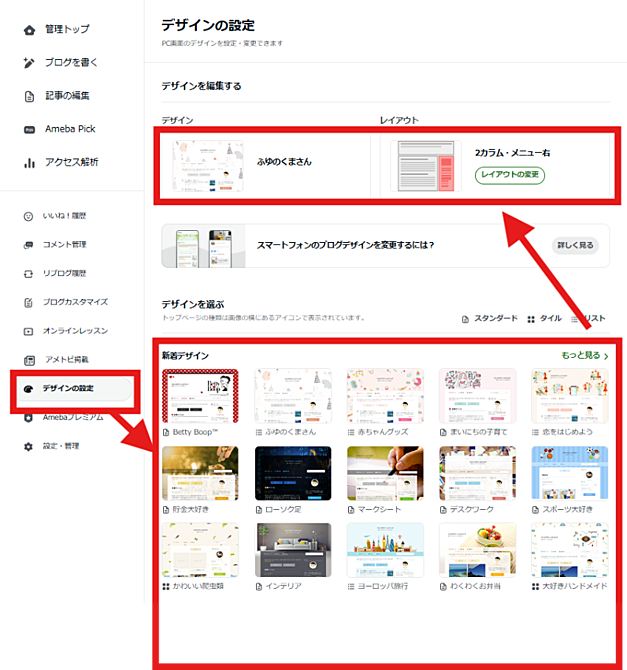Image resolution: width=627 pixels, height=670 pixels.
Task: Pick the ヨーロッパ旅行 design thumbnail
Action: coord(384,549)
